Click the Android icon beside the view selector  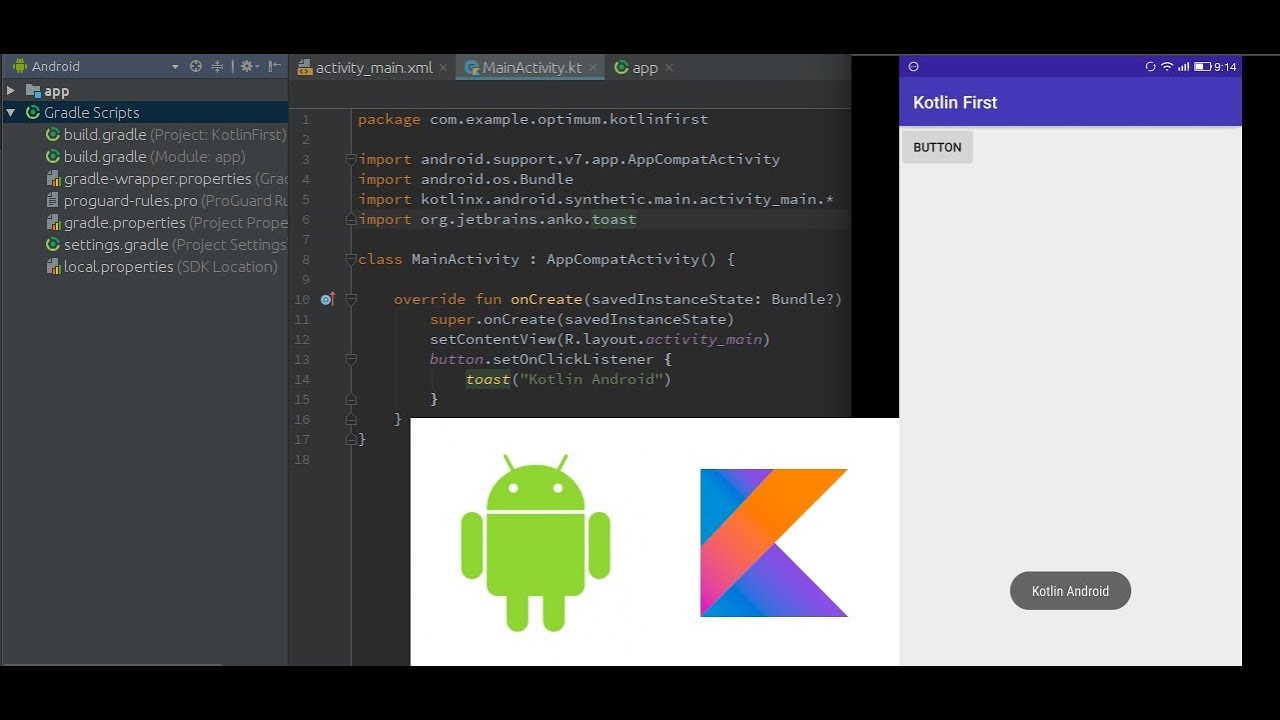tap(19, 66)
